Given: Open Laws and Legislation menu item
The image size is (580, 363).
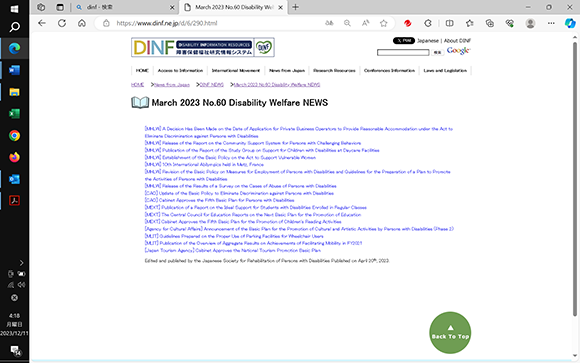Looking at the screenshot, I should 445,70.
